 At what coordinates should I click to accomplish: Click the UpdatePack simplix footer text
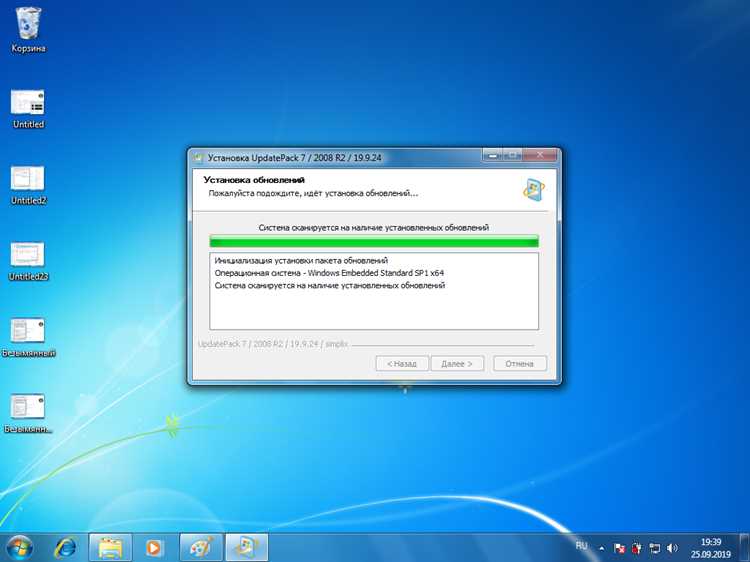tap(273, 344)
